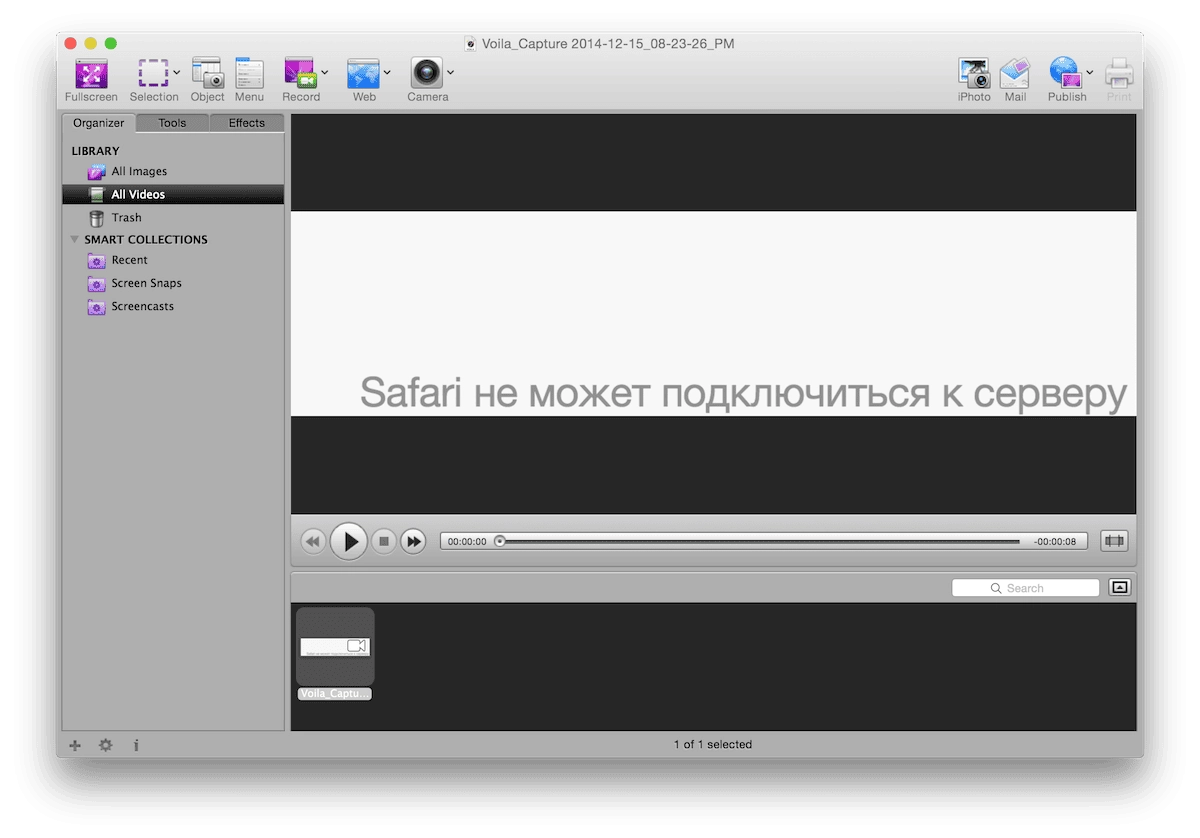Show Web capture dropdown options
This screenshot has width=1200, height=838.
(x=387, y=72)
